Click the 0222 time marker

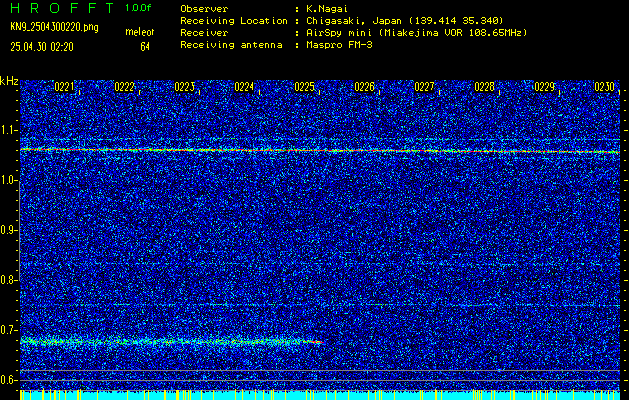pos(124,87)
